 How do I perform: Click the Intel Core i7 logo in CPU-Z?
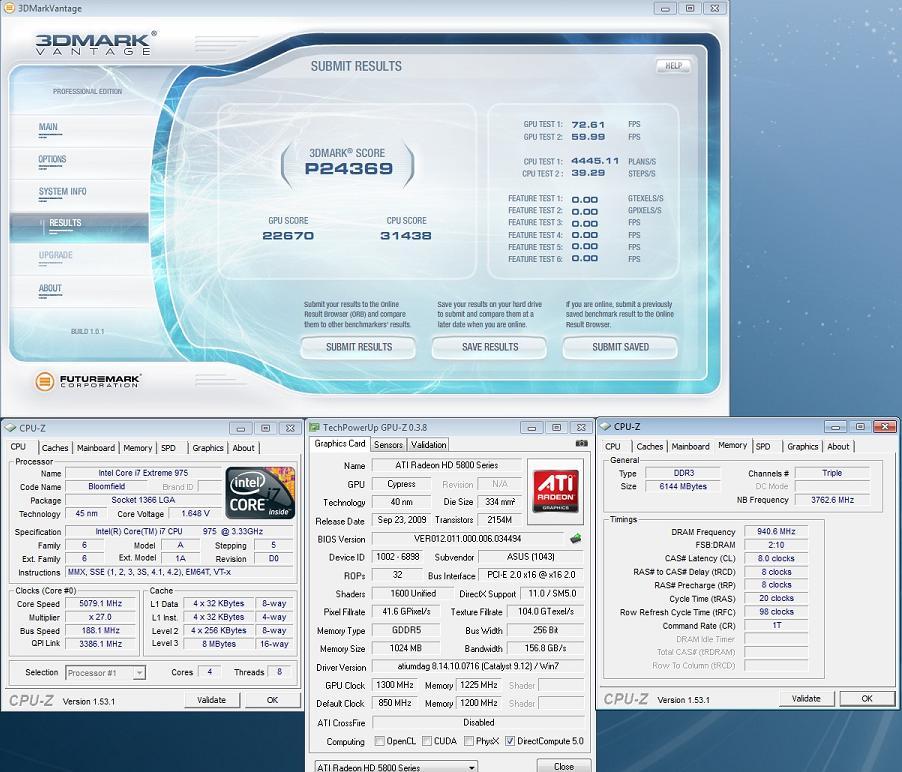point(260,492)
